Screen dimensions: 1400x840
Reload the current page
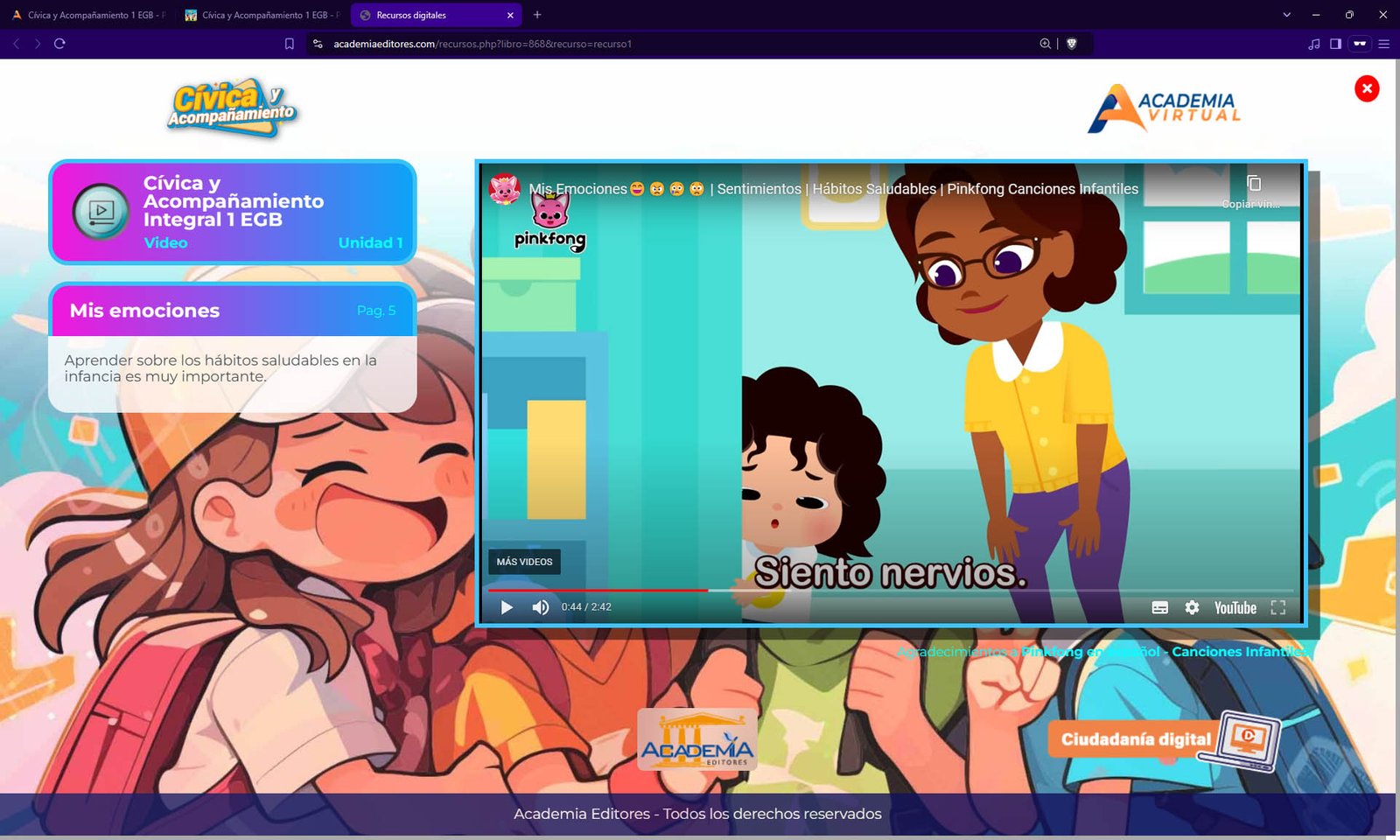pyautogui.click(x=59, y=44)
